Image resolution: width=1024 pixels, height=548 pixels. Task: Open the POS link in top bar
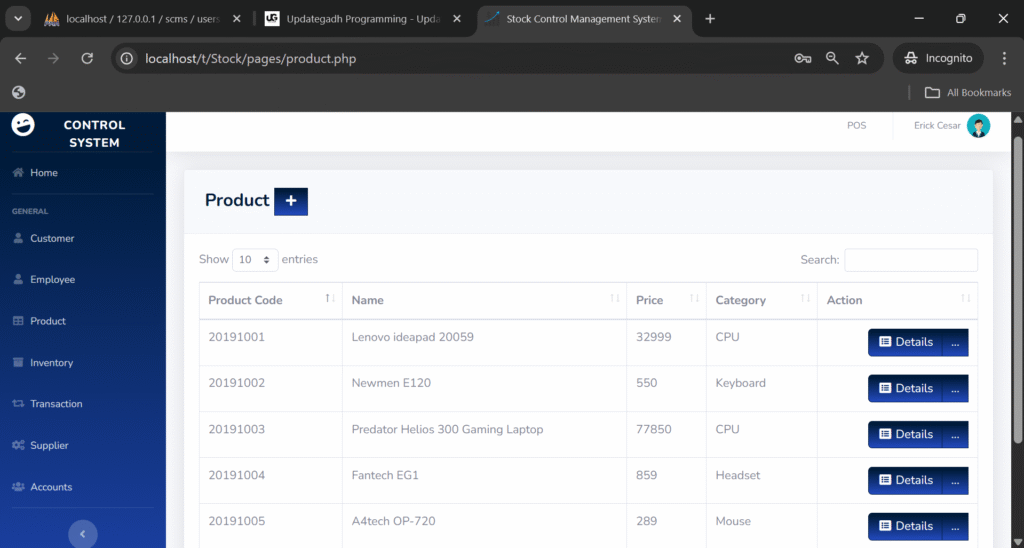point(856,125)
